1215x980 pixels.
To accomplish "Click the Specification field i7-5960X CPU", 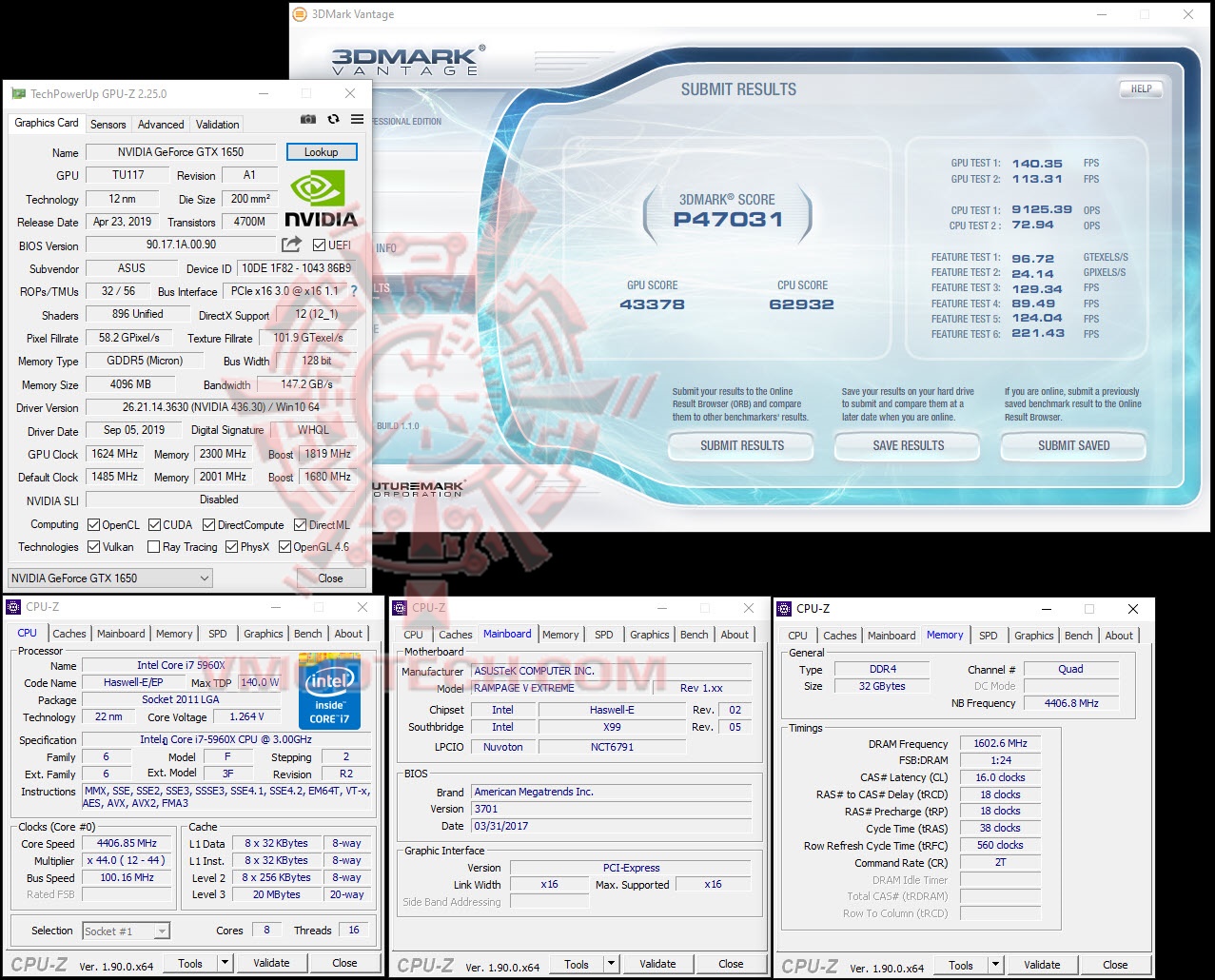I will [225, 739].
